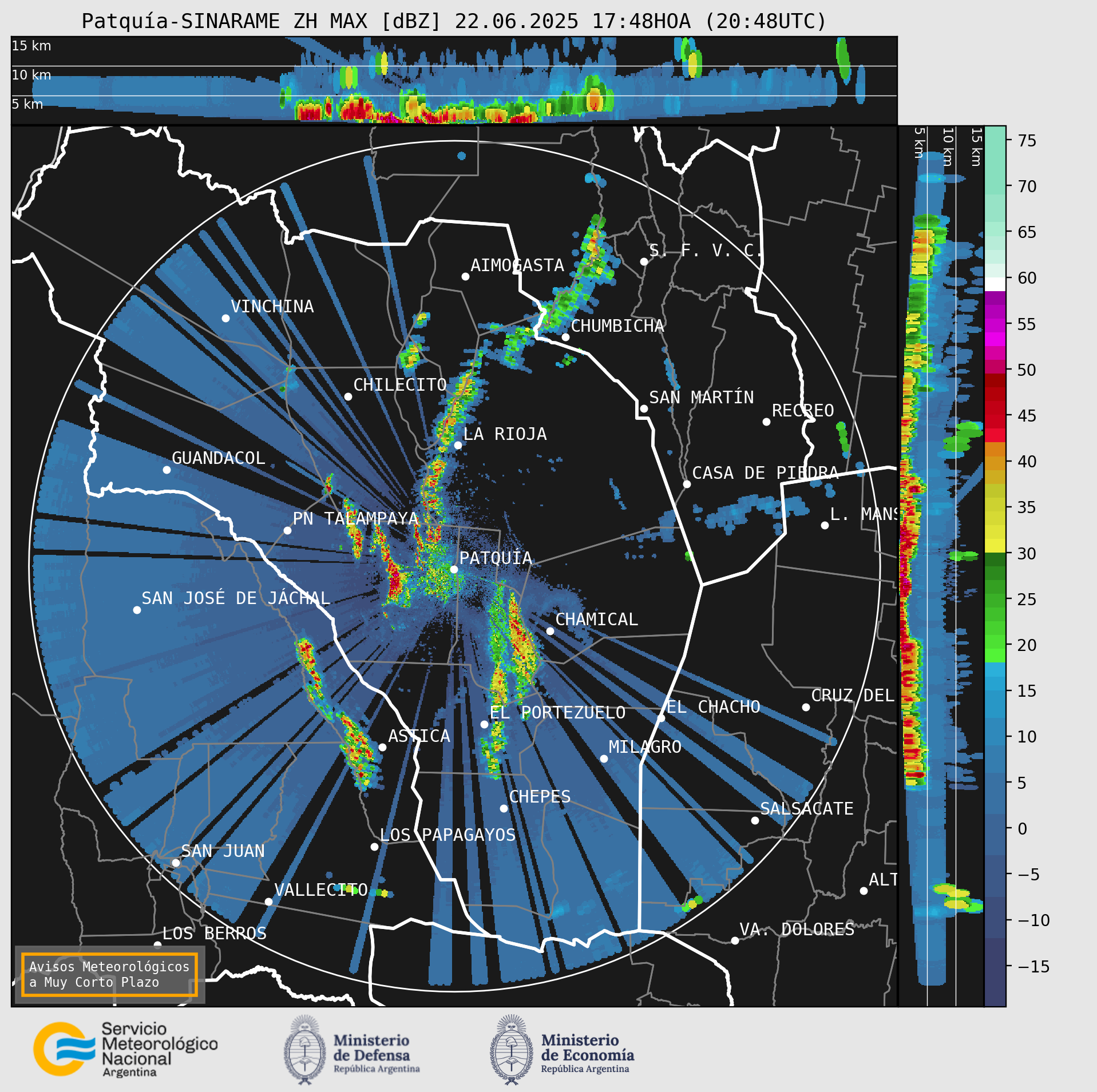Click the SAN JUAN city label
The image size is (1097, 1092).
[x=223, y=851]
